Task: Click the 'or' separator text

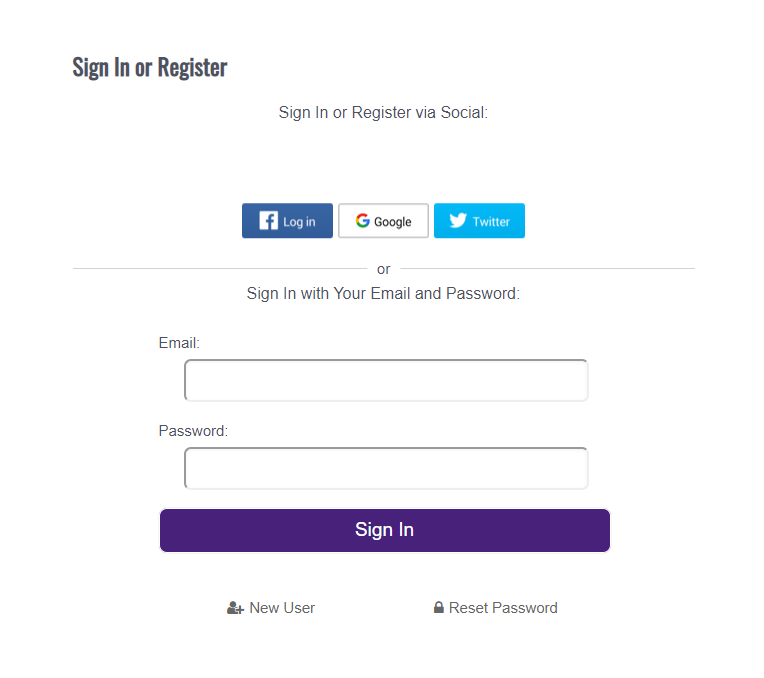Action: click(383, 269)
